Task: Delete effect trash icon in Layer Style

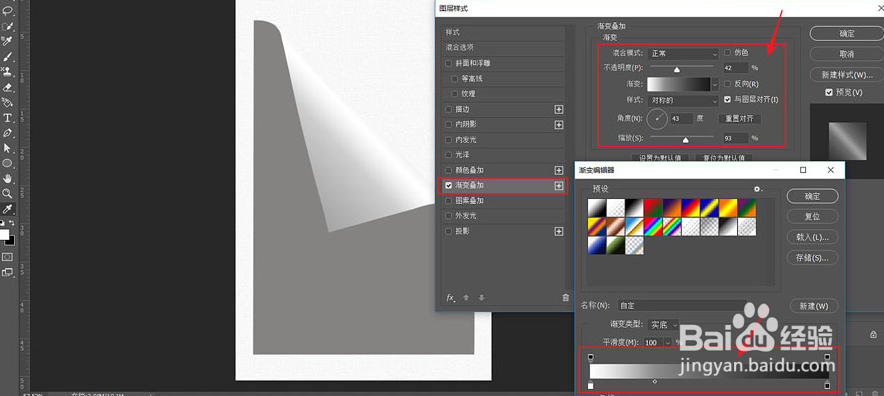Action: [565, 297]
